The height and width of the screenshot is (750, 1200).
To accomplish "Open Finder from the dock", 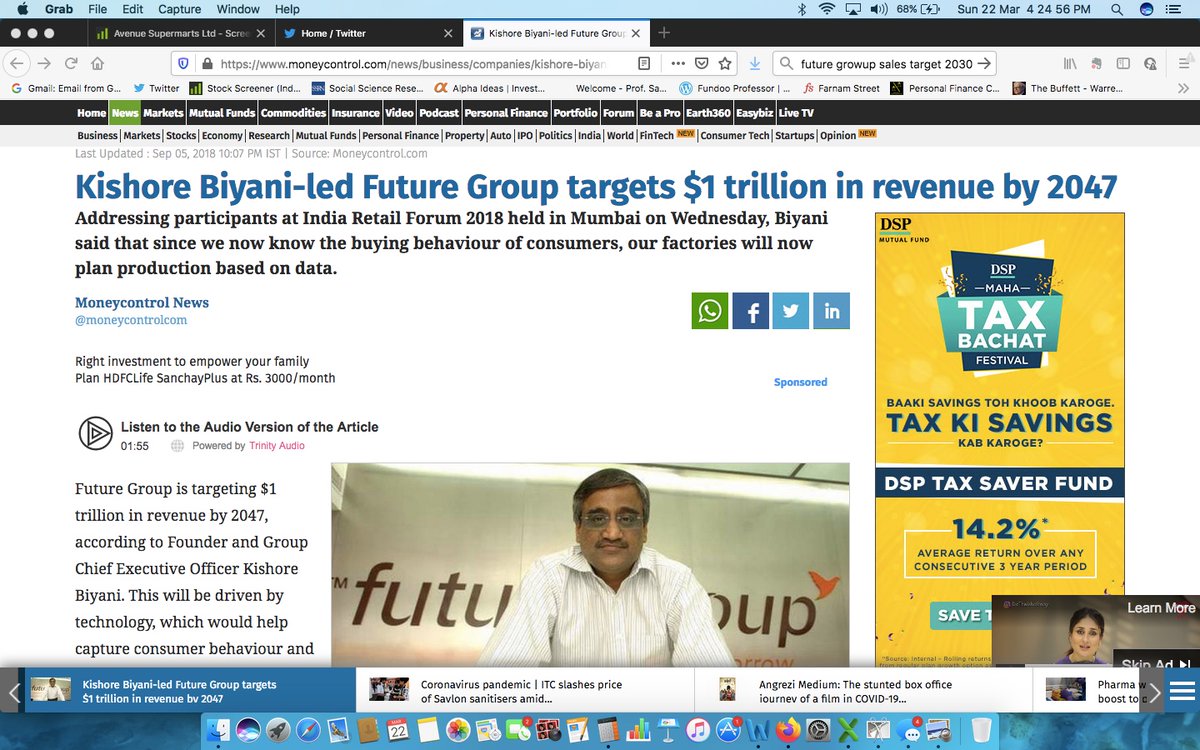I will coord(219,728).
